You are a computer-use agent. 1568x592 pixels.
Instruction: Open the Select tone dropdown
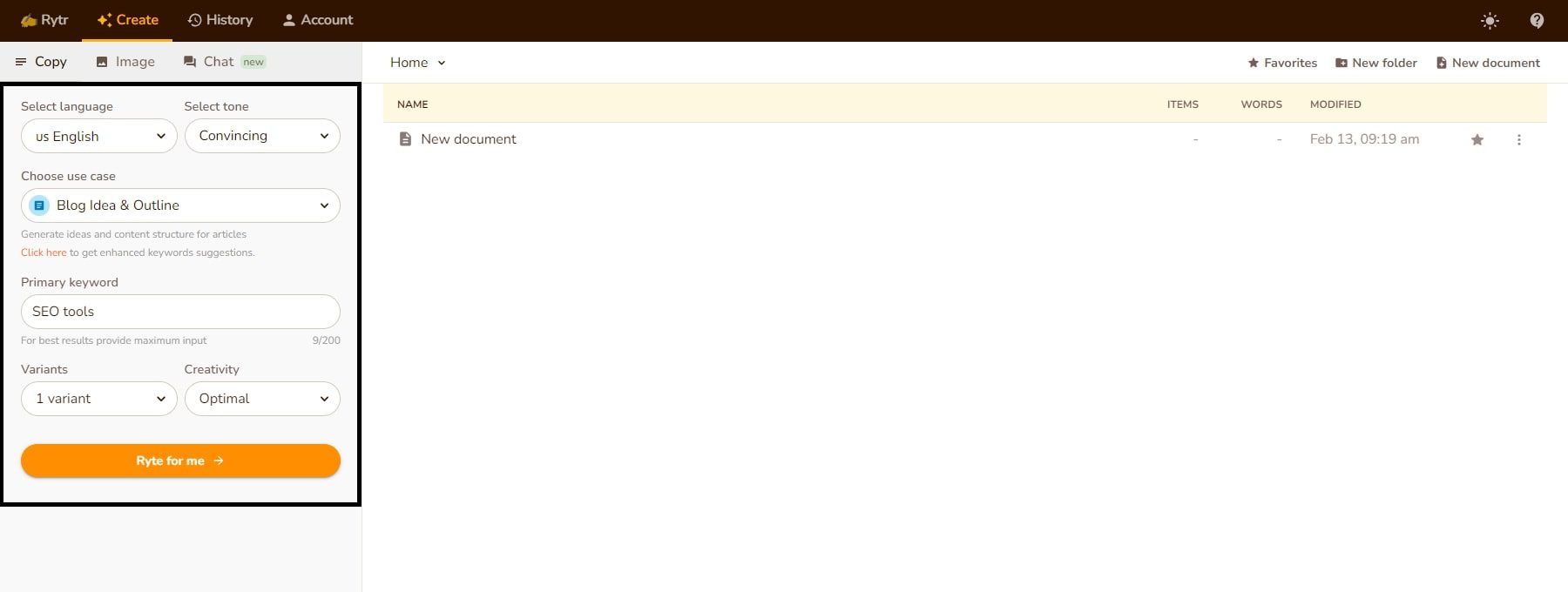click(262, 136)
